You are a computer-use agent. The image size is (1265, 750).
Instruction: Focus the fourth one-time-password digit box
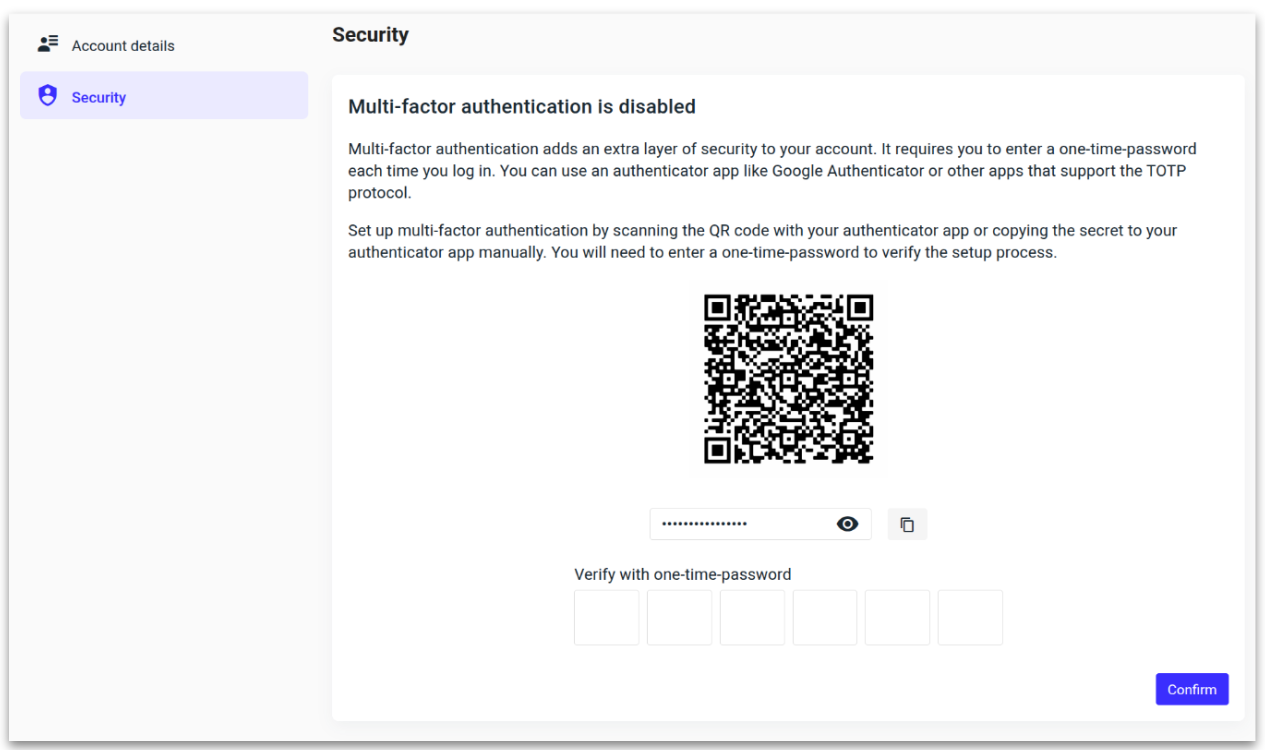(x=825, y=617)
